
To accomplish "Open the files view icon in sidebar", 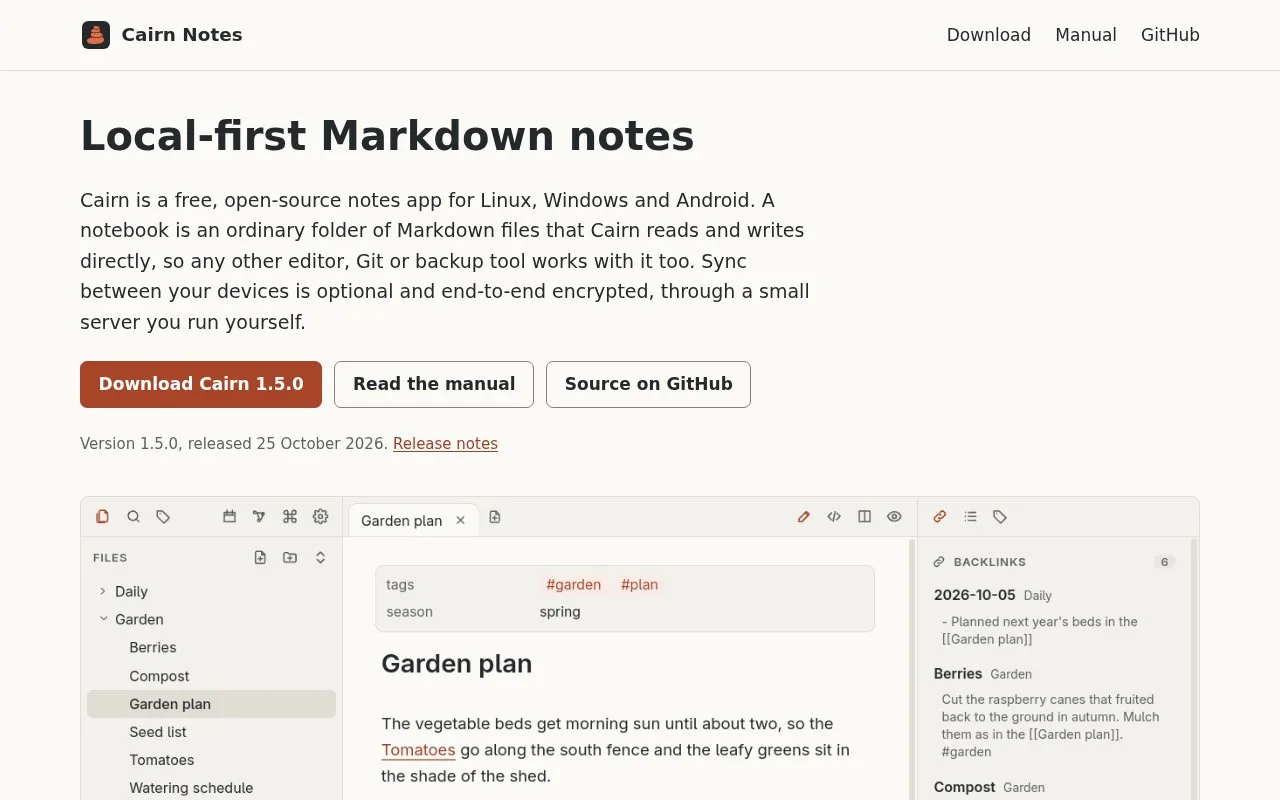I will pos(102,517).
